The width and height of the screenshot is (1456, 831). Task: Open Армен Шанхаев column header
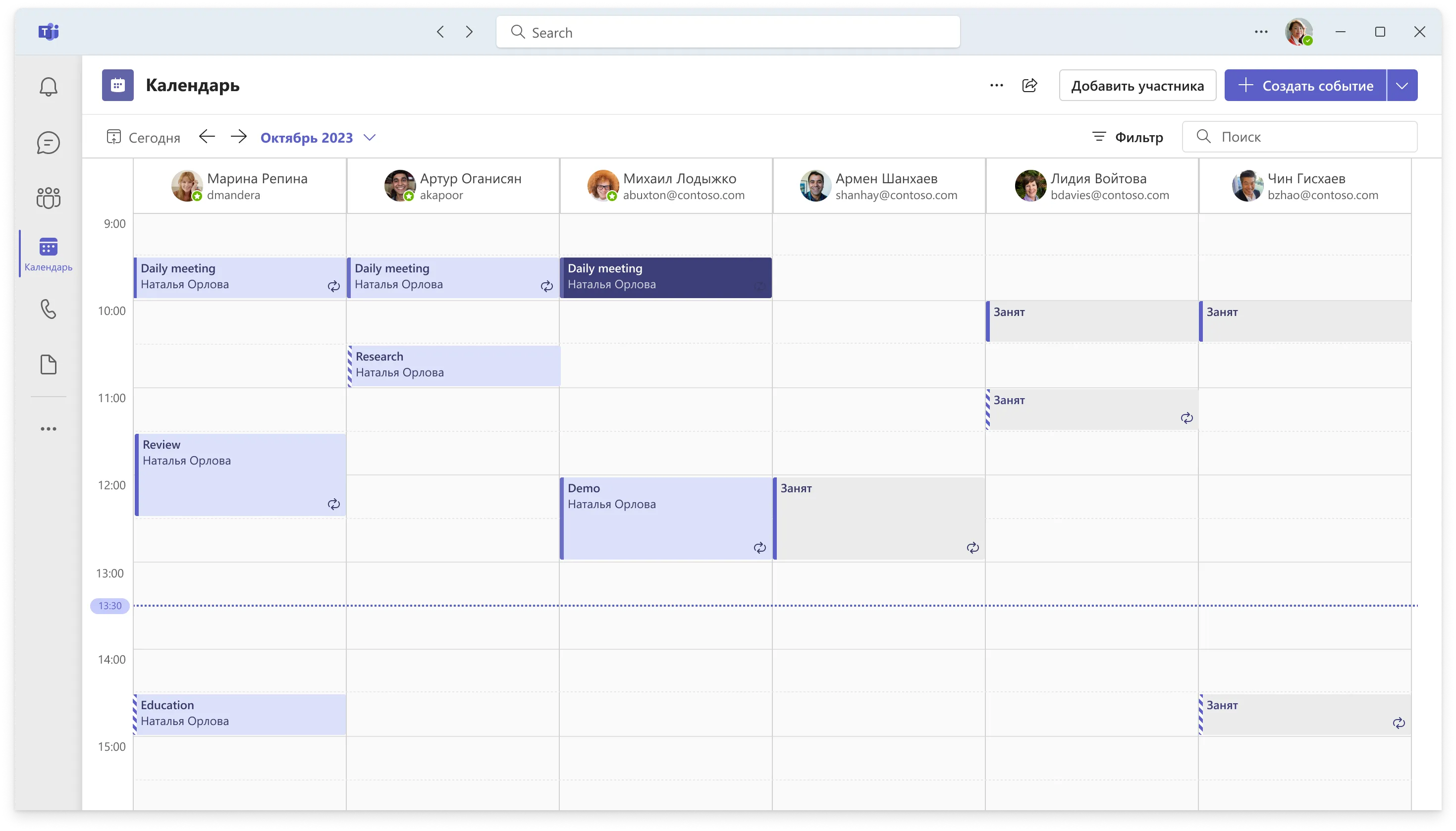[878, 186]
